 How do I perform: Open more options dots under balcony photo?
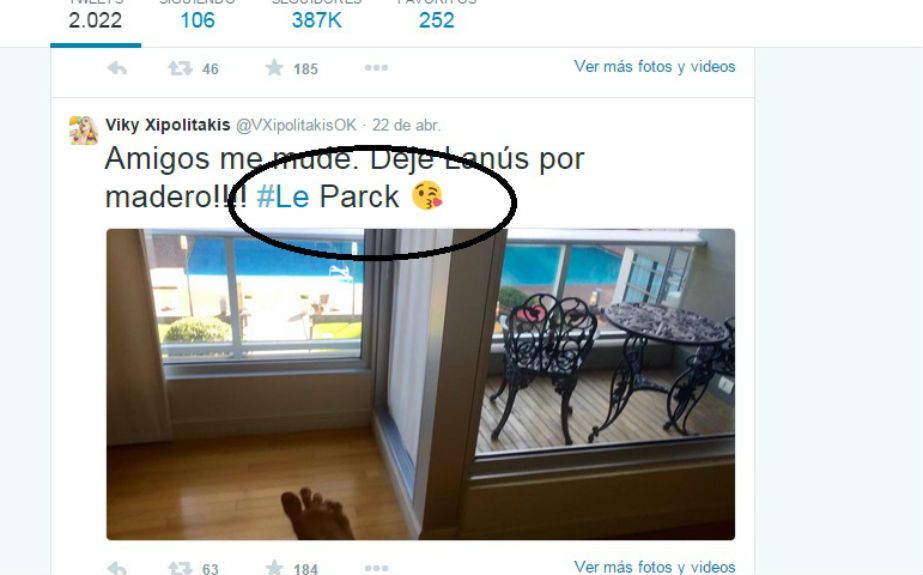pos(376,568)
